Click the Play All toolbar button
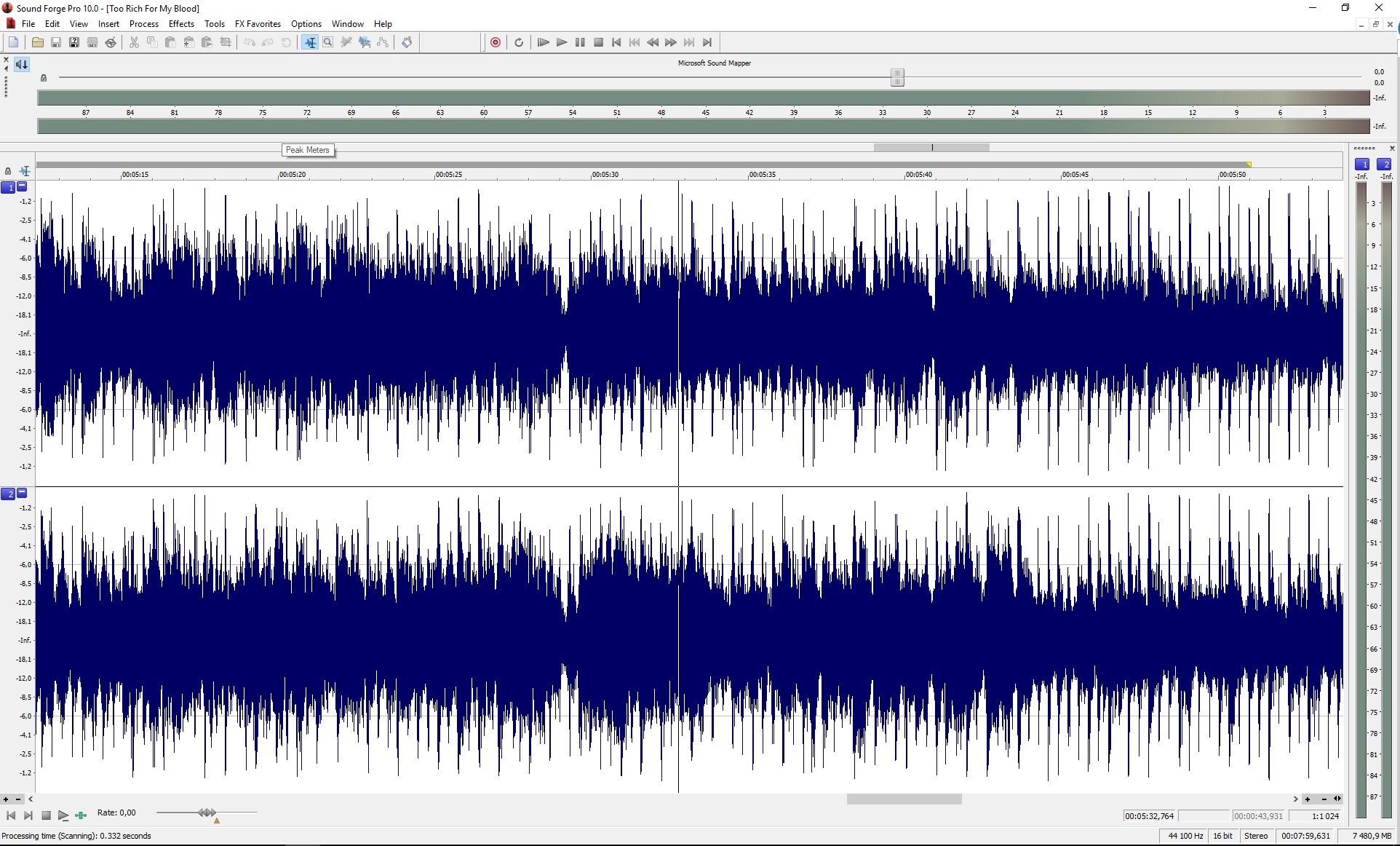 [543, 42]
